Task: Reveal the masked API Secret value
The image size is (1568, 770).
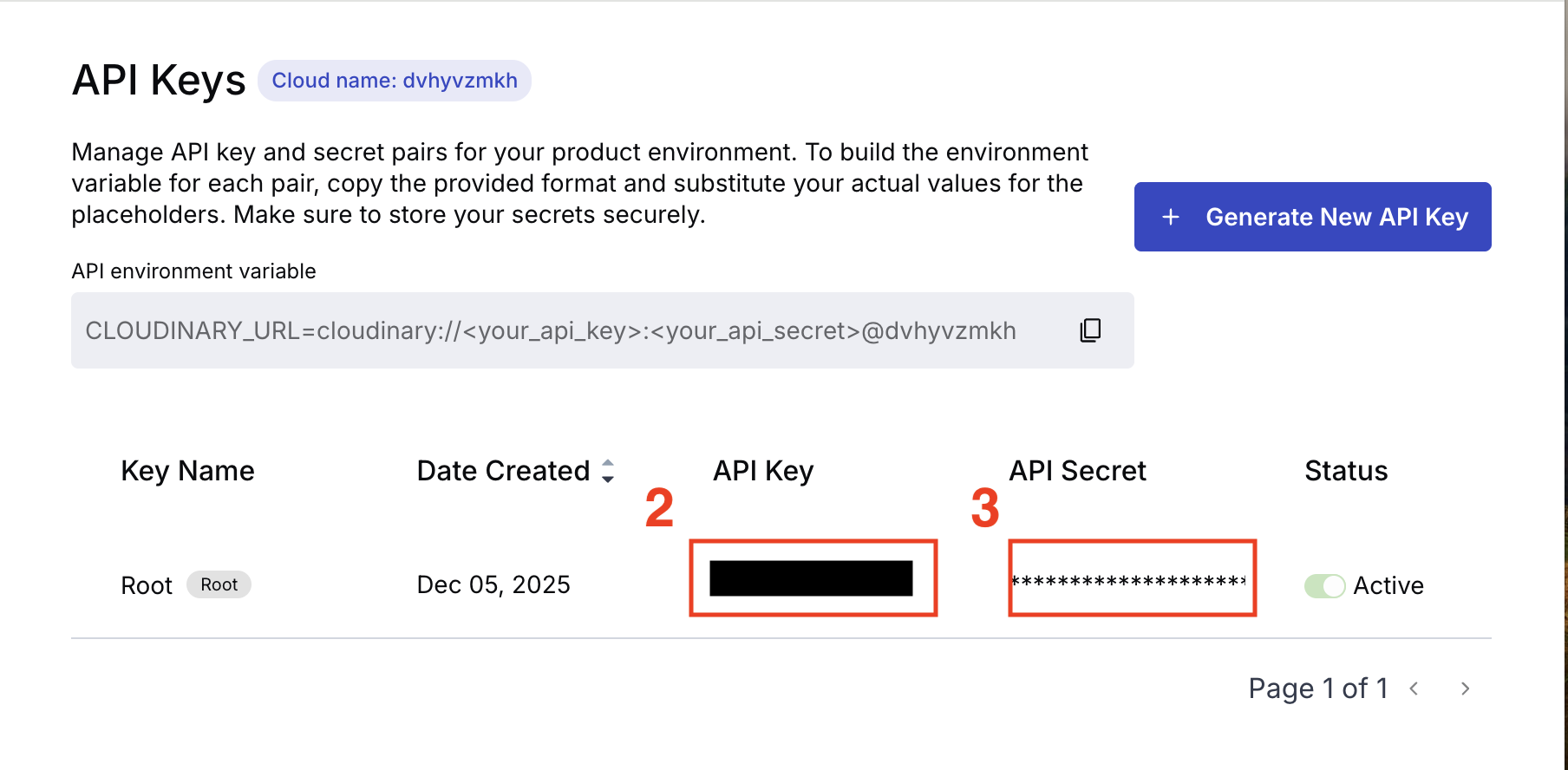Action: pos(1128,580)
